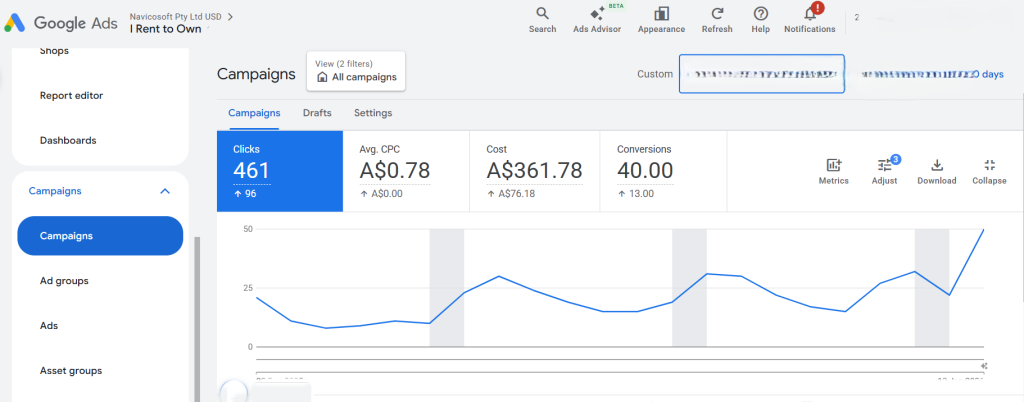Open chart Metrics selector

833,166
